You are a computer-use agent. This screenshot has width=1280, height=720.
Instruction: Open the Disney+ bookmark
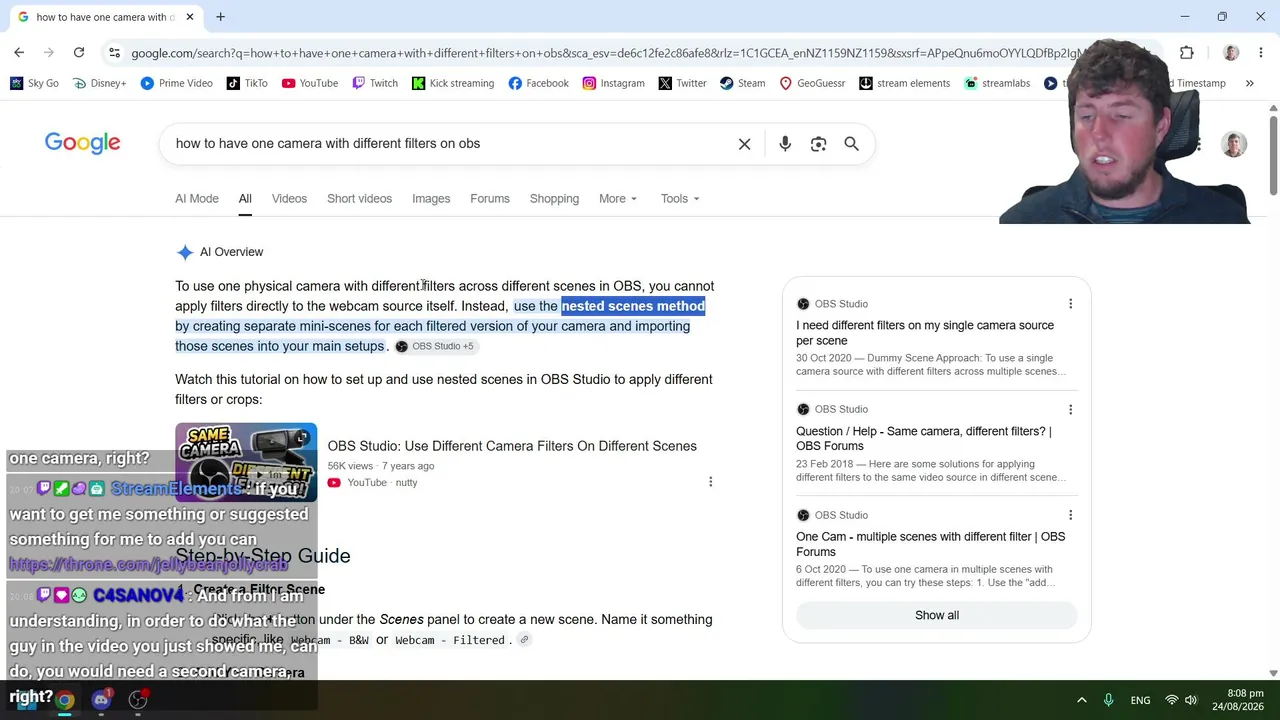coord(99,83)
